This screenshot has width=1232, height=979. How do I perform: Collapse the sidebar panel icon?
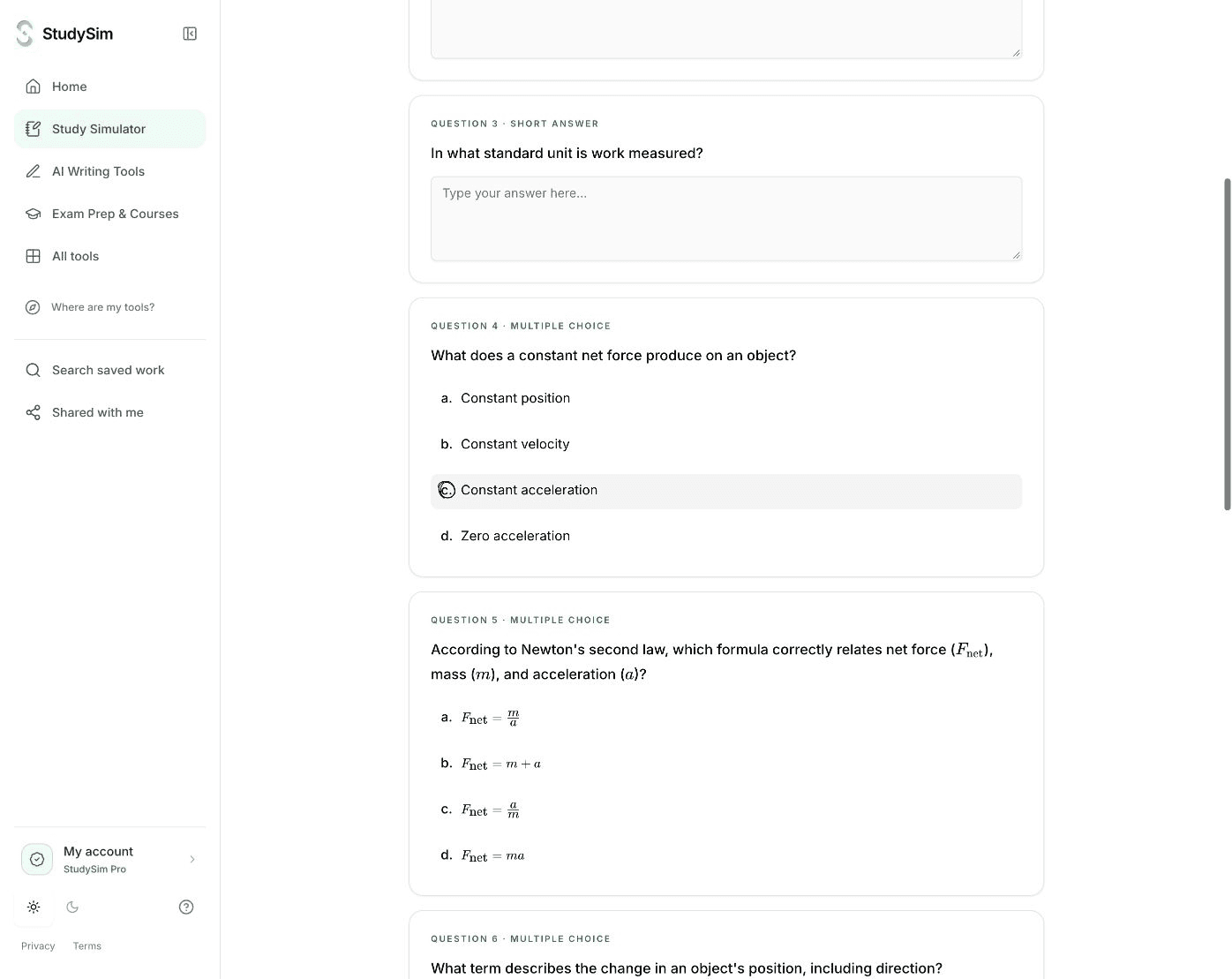click(x=190, y=34)
